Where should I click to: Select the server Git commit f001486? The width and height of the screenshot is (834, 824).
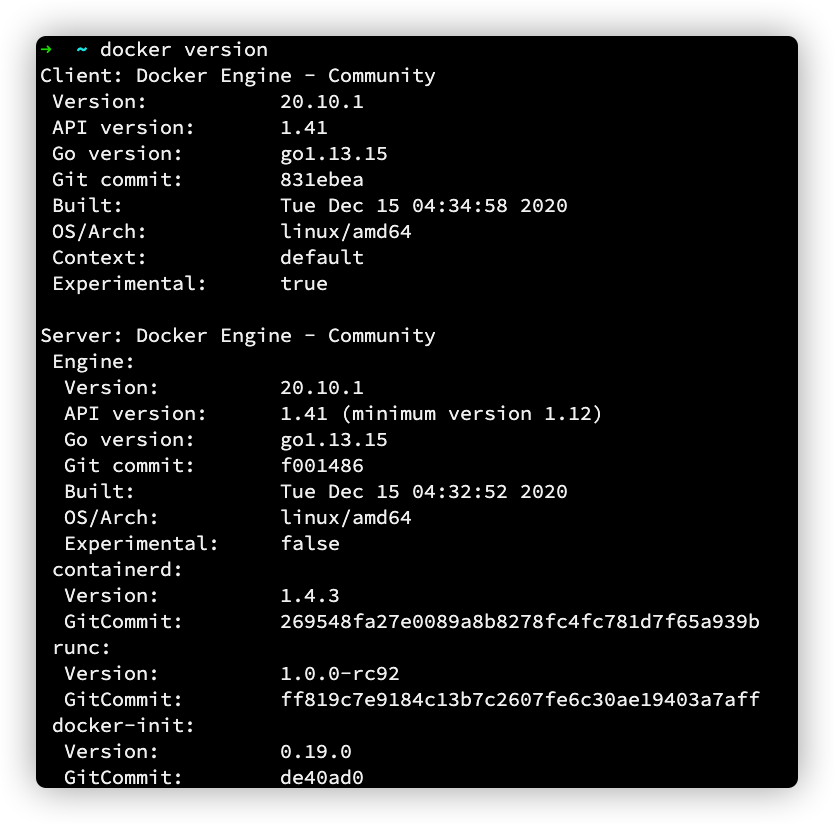click(322, 465)
